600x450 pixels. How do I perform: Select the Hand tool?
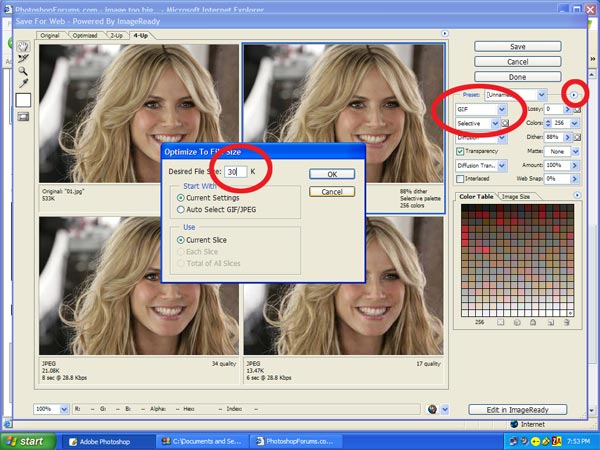22,46
